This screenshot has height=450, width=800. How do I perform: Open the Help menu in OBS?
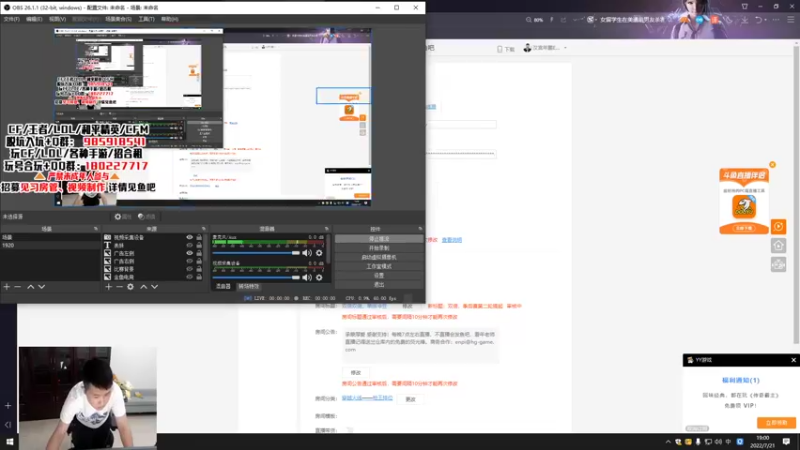169,19
